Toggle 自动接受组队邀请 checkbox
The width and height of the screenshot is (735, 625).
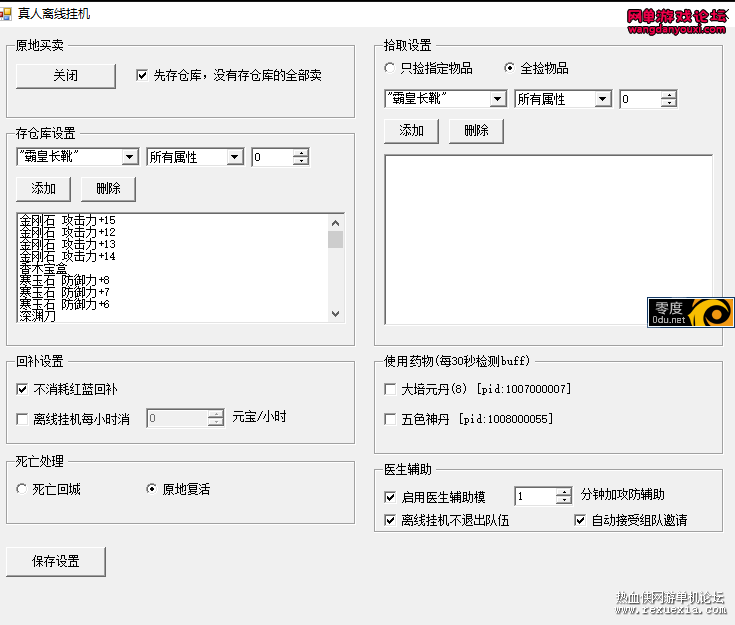580,520
